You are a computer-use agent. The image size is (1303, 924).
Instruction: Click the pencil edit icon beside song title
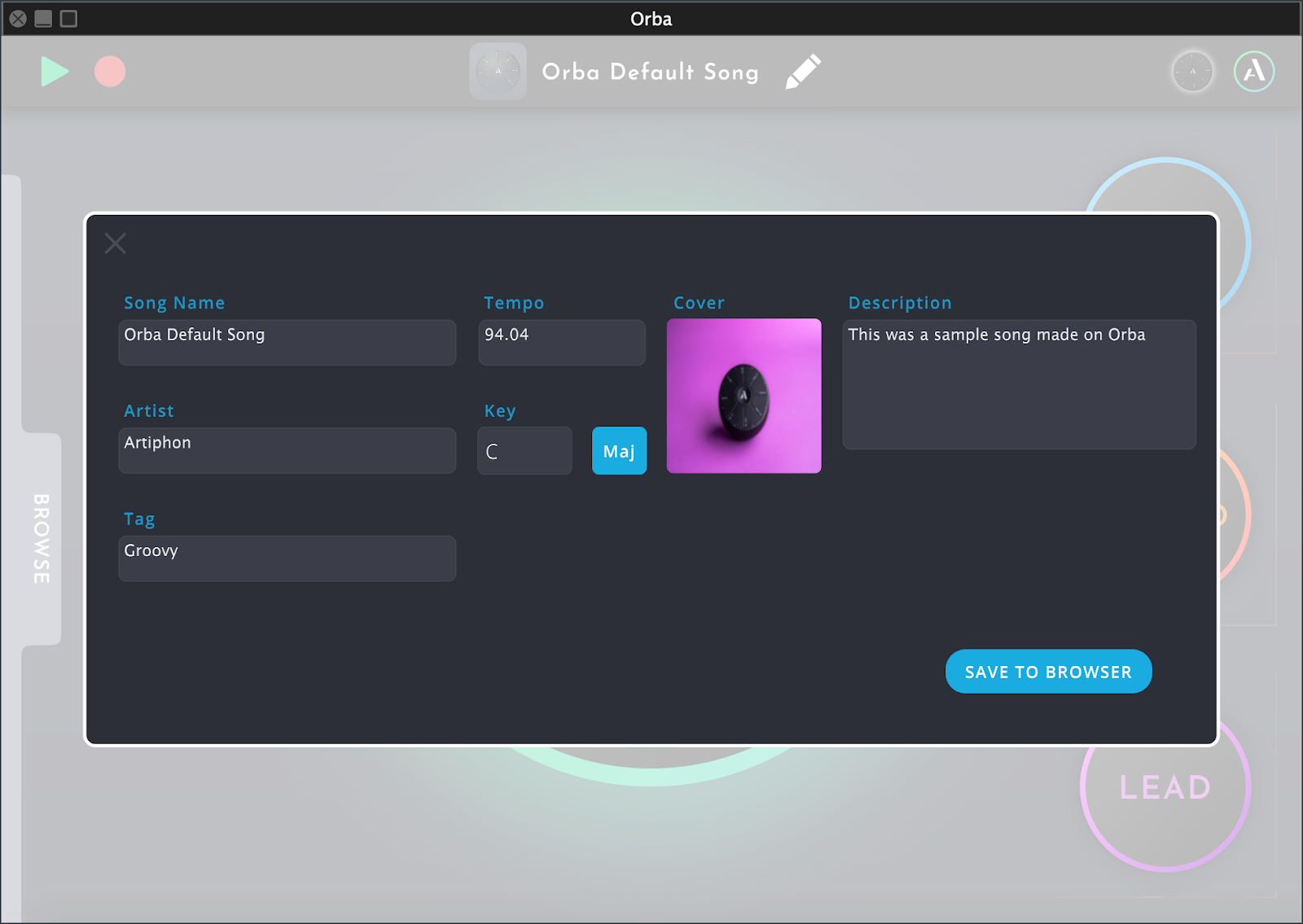pos(803,72)
